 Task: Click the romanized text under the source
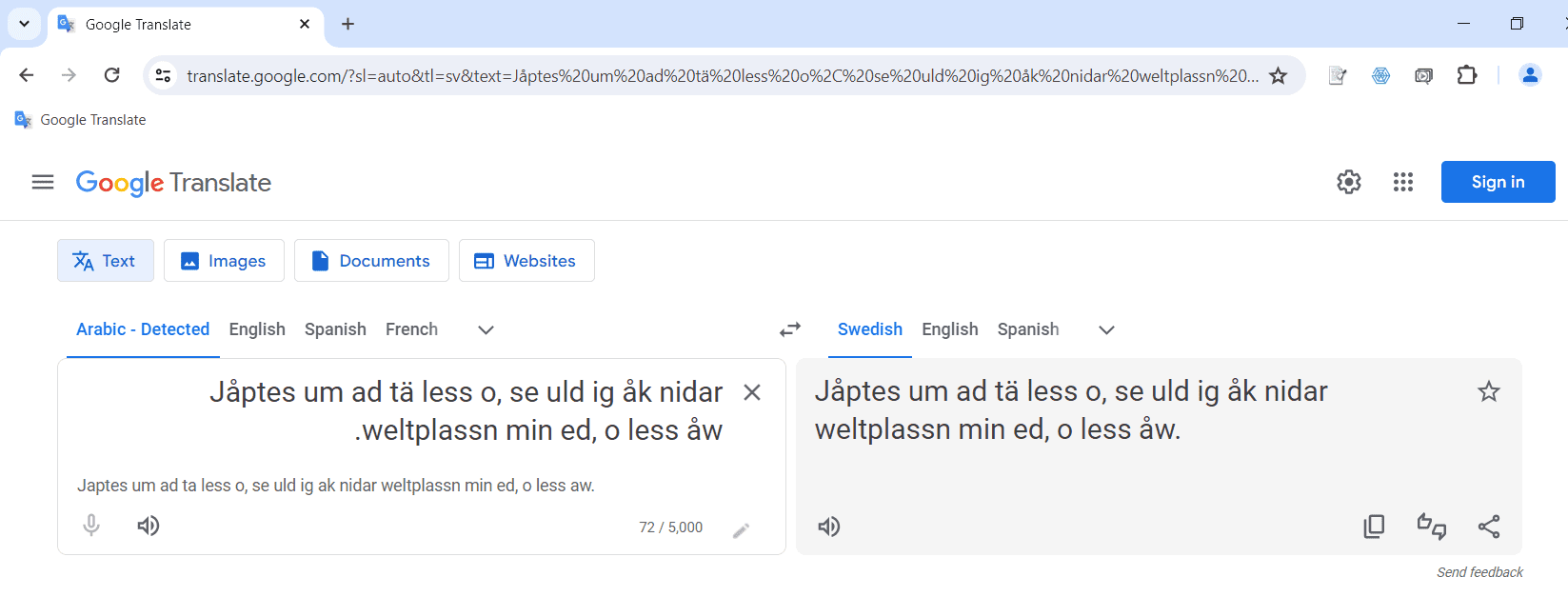click(336, 486)
